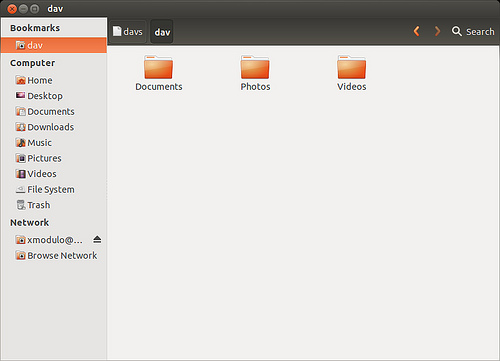Open Music in the sidebar
The image size is (500, 361).
click(54, 143)
